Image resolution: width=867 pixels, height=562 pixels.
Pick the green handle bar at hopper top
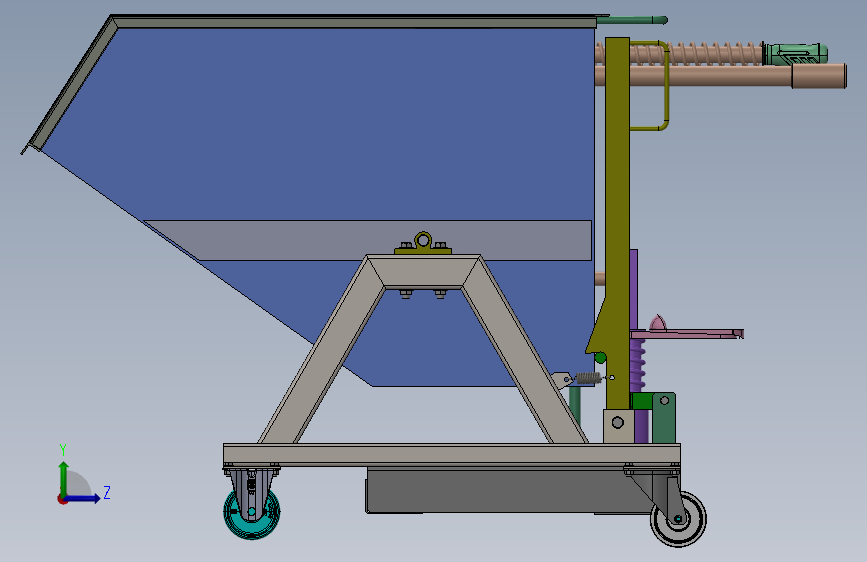[632, 20]
